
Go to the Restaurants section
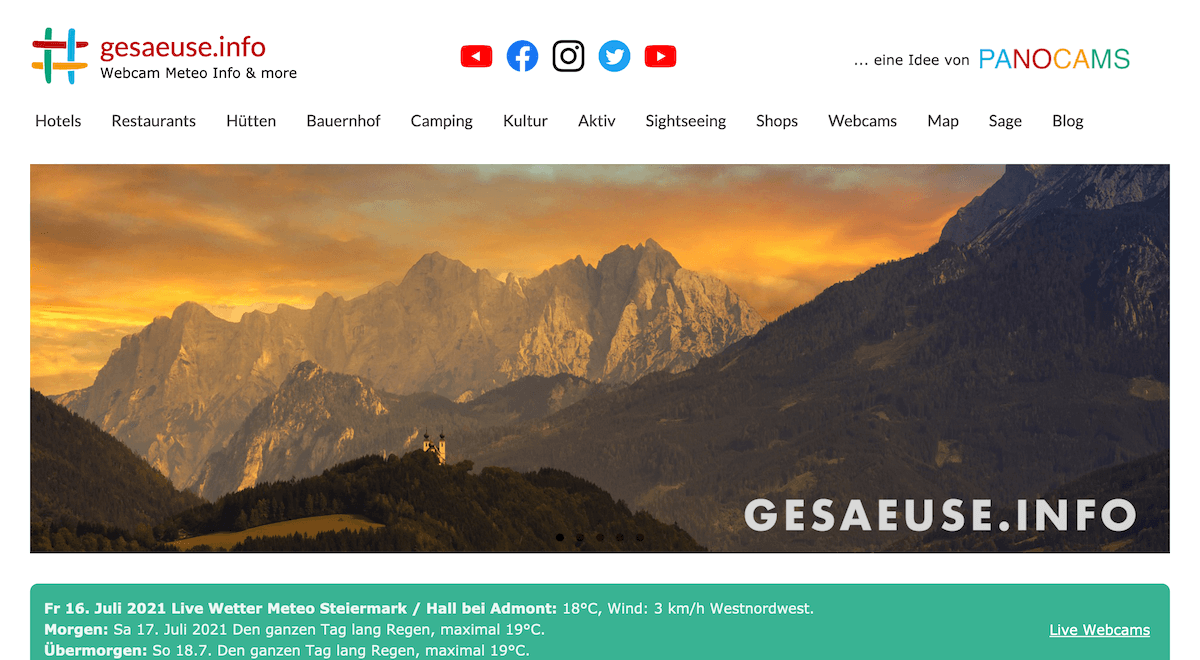[154, 121]
